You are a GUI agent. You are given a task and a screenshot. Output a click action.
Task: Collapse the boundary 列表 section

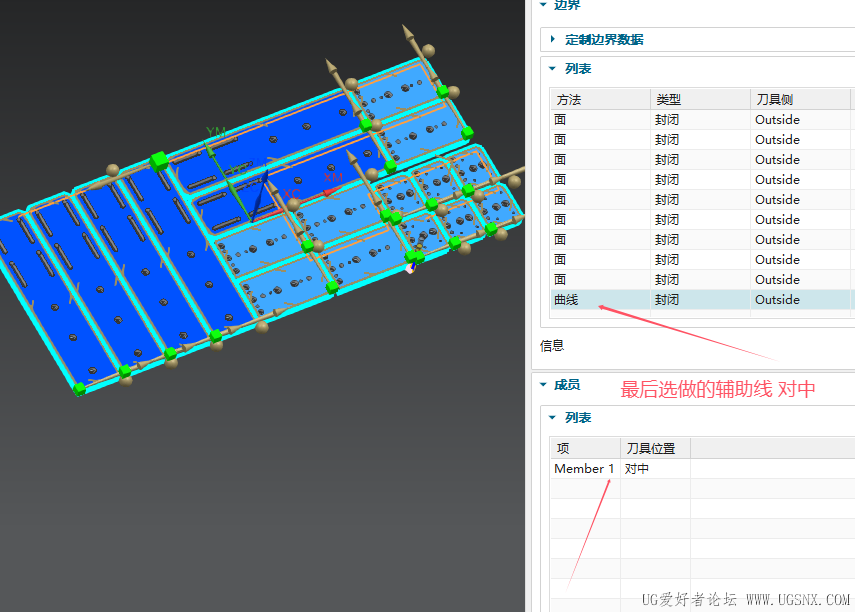552,69
